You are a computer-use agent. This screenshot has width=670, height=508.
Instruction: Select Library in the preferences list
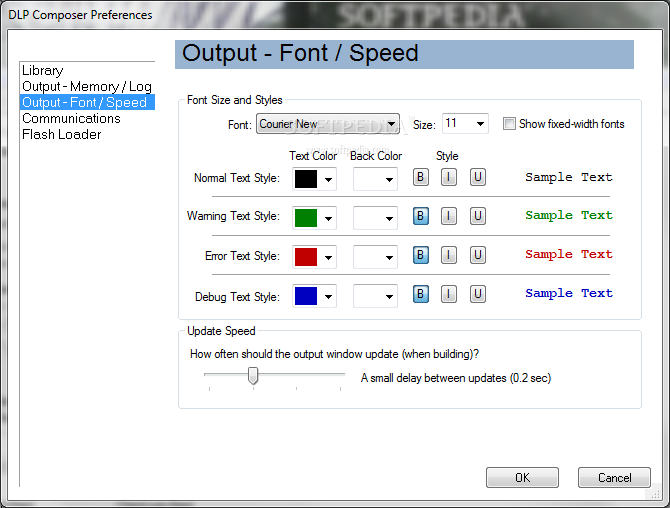[88, 70]
